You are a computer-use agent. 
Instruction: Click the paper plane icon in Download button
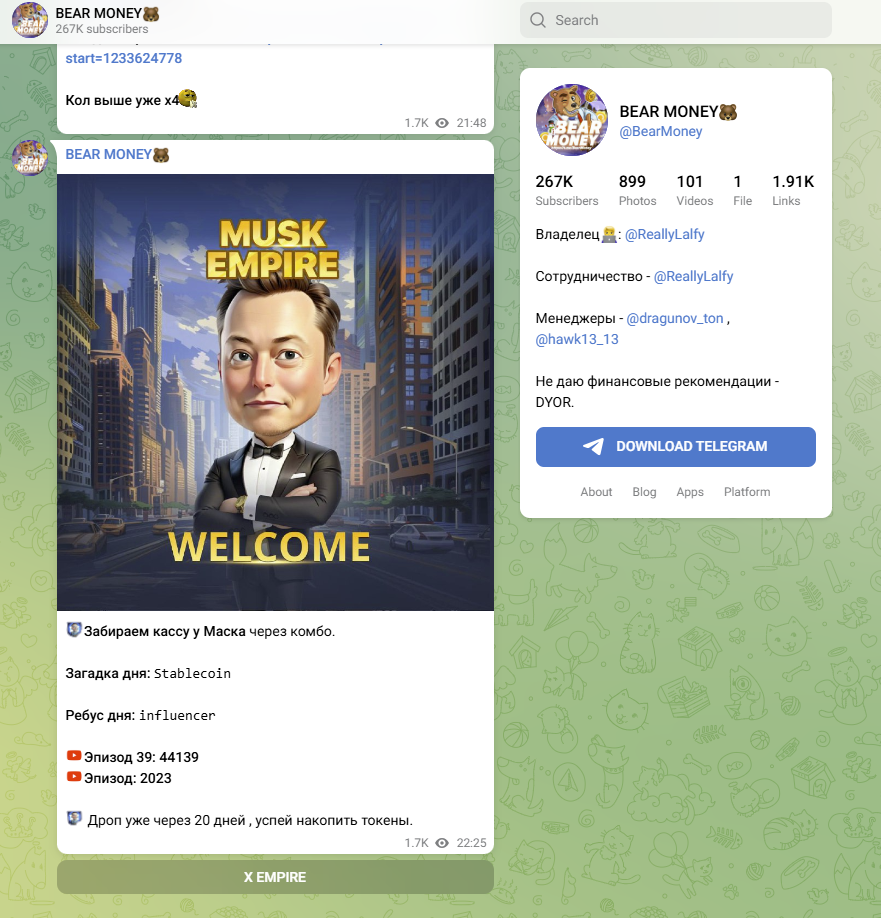[x=593, y=447]
